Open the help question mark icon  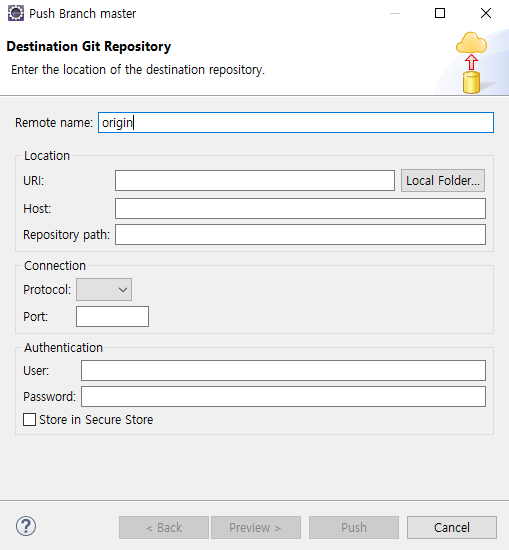[26, 526]
